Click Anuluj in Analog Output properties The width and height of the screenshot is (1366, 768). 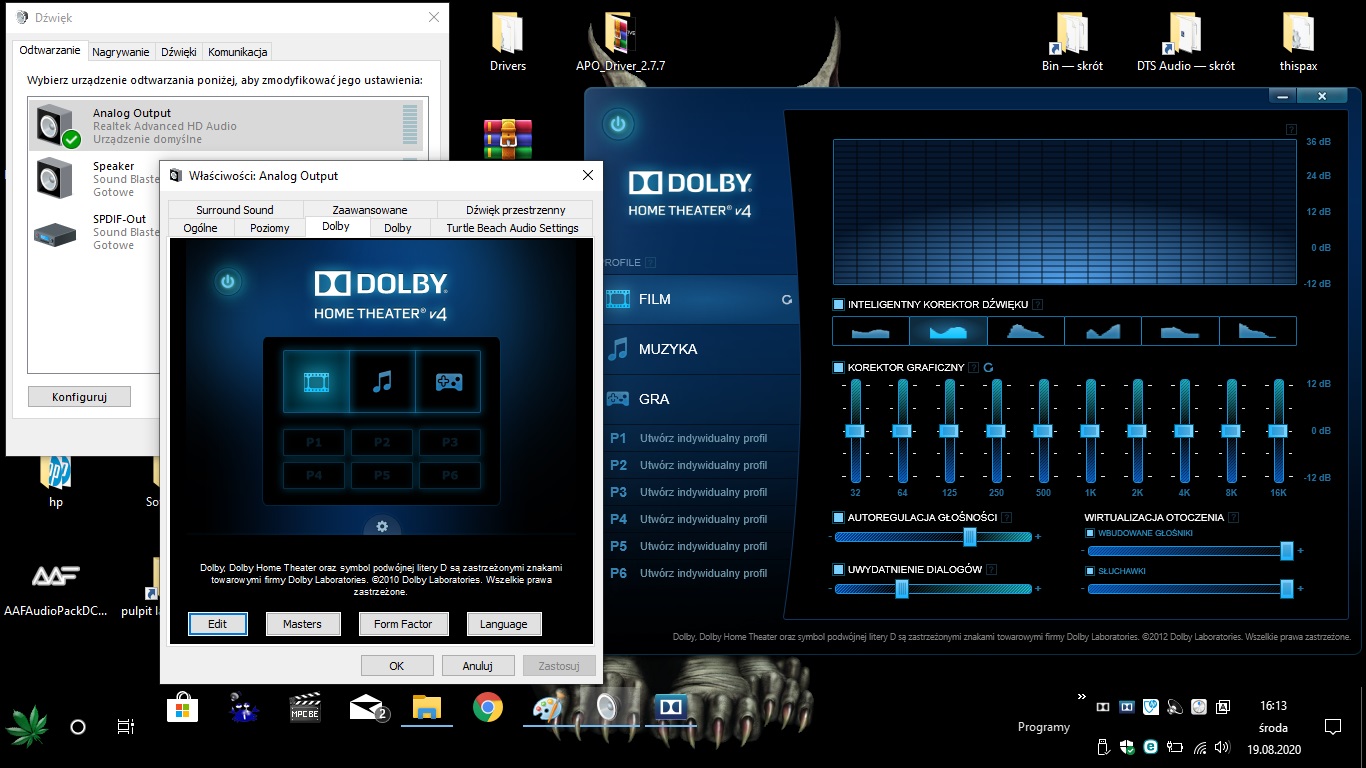(478, 665)
